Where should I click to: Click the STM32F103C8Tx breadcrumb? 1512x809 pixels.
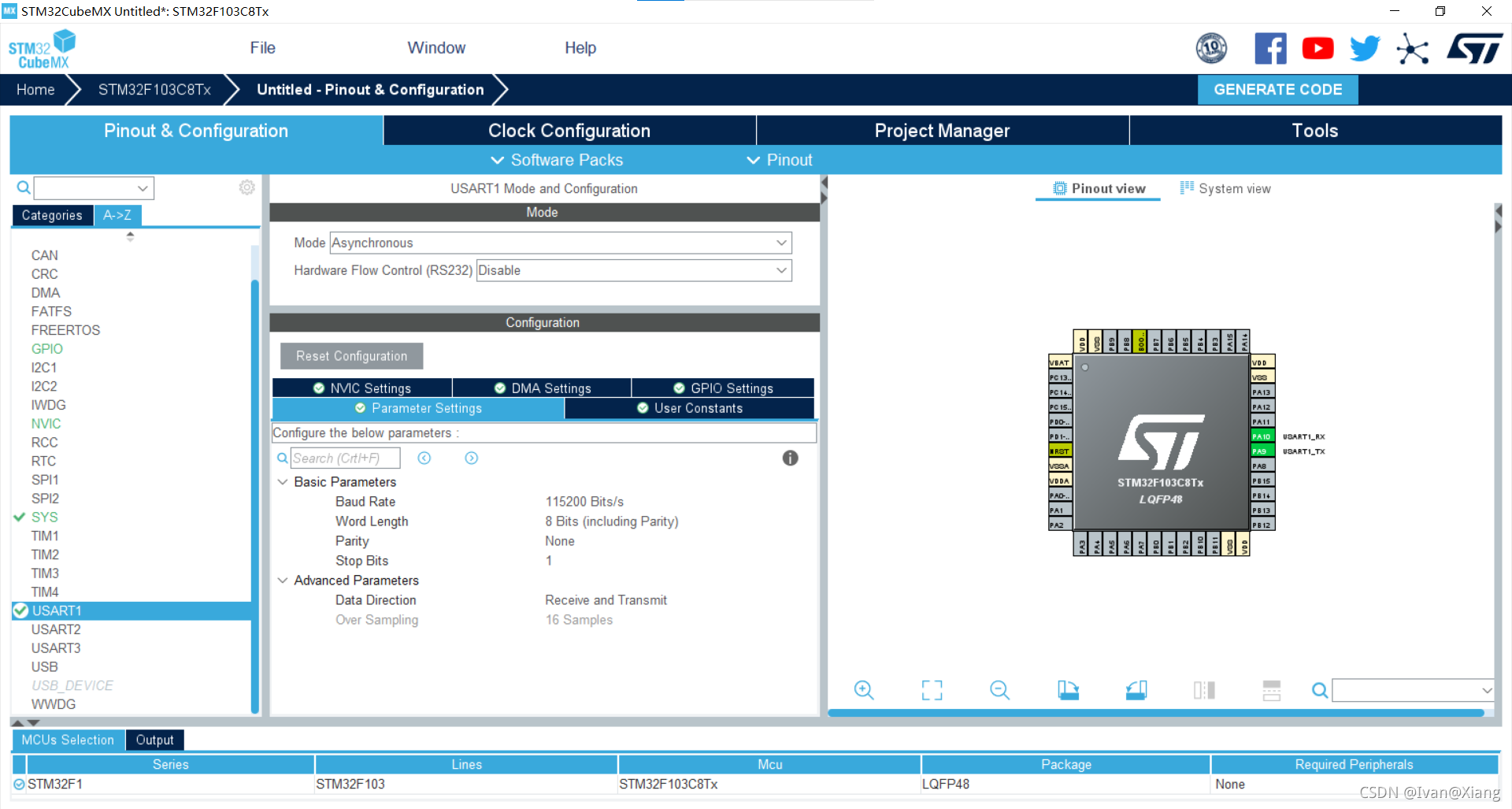[154, 90]
